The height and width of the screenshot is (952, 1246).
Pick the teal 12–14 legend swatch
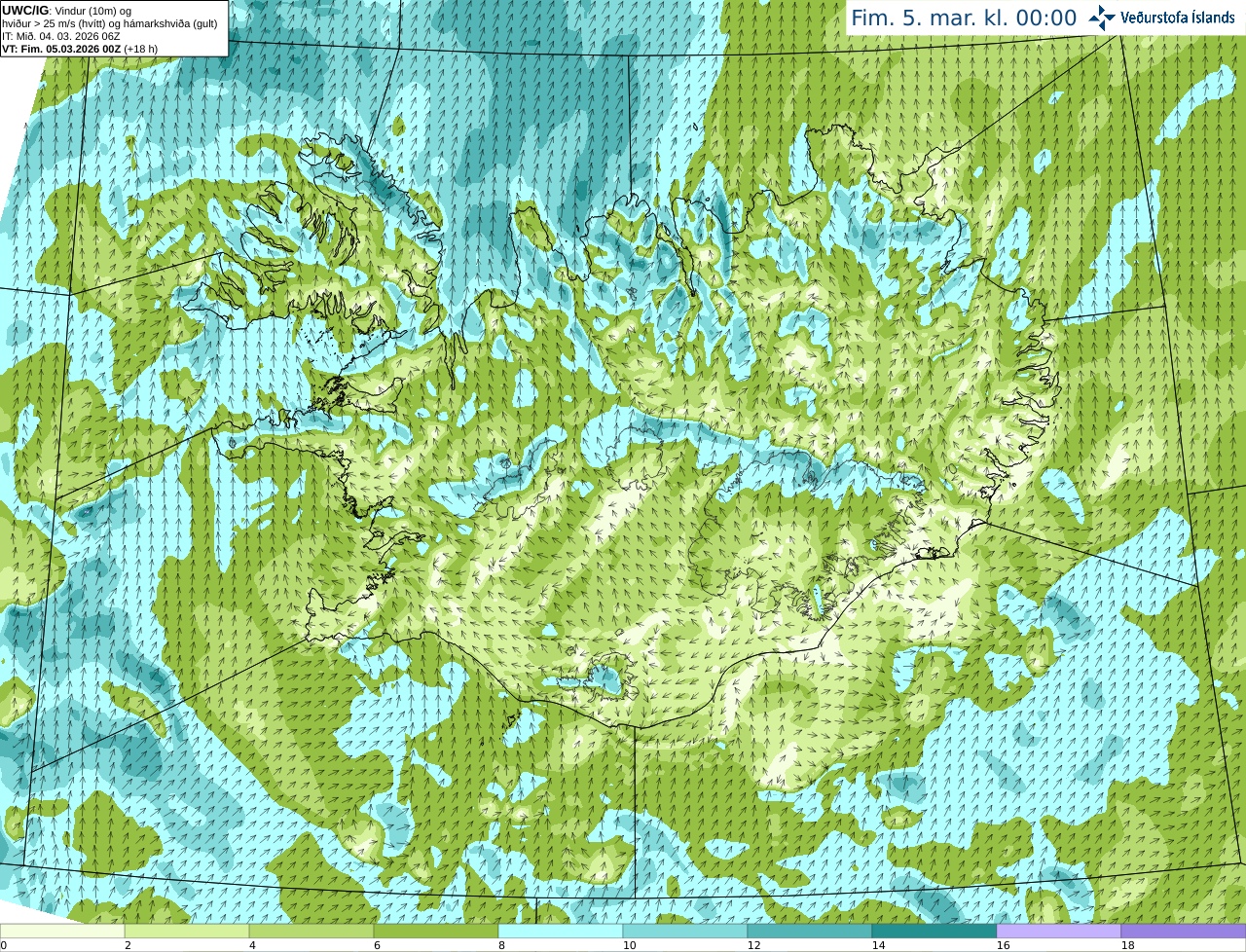810,932
